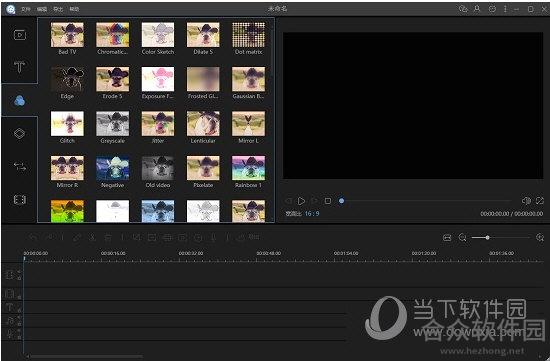Click the fullscreen preview icon
The image size is (550, 361).
point(539,201)
